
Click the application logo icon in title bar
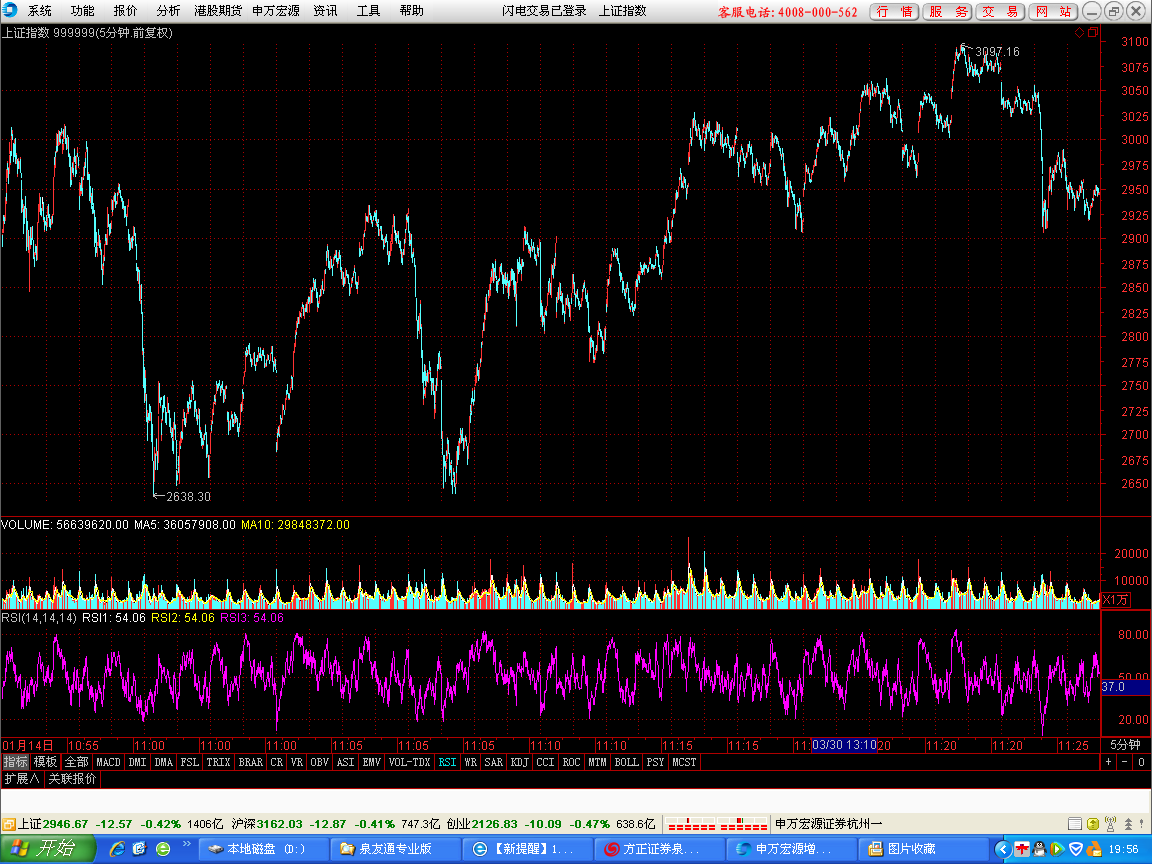pyautogui.click(x=10, y=10)
